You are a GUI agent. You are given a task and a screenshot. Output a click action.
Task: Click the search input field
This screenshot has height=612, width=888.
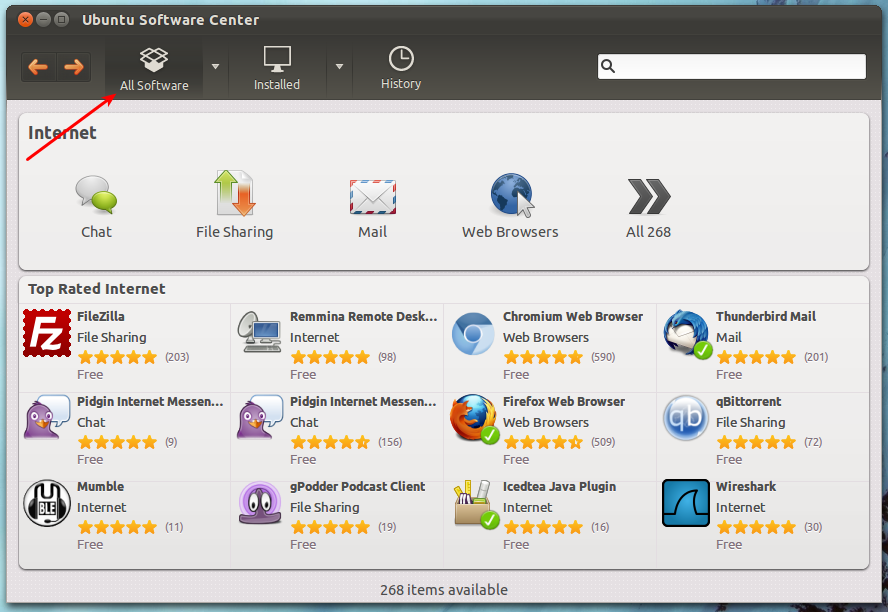point(732,66)
